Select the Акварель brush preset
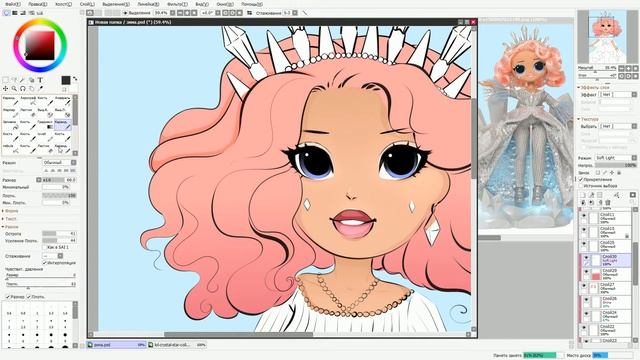Viewport: 640px width, 360px height. [63, 101]
